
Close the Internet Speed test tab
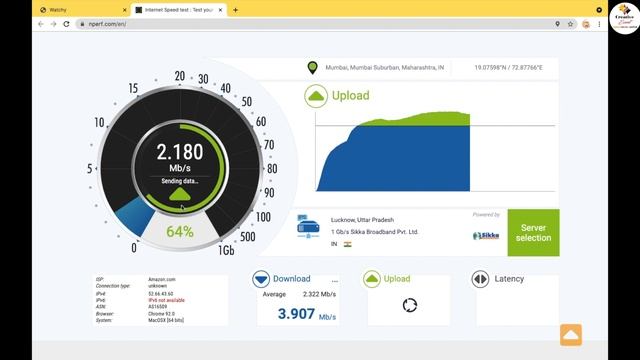pos(220,10)
